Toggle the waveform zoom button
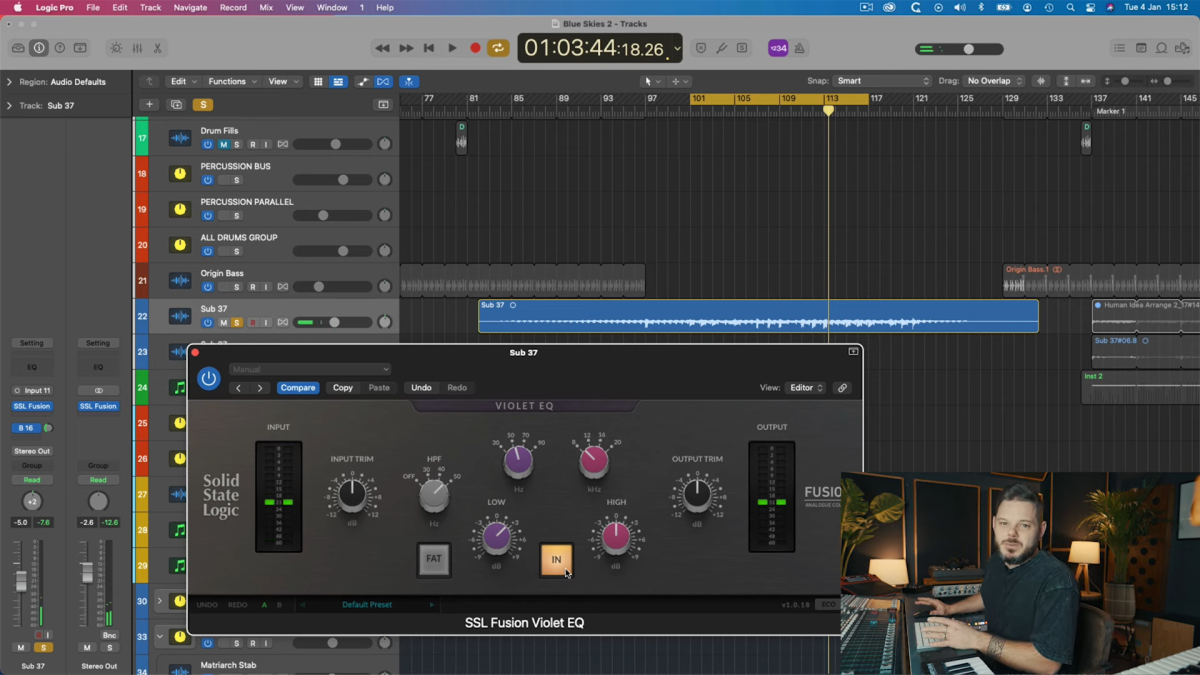The width and height of the screenshot is (1200, 675). [x=1041, y=81]
